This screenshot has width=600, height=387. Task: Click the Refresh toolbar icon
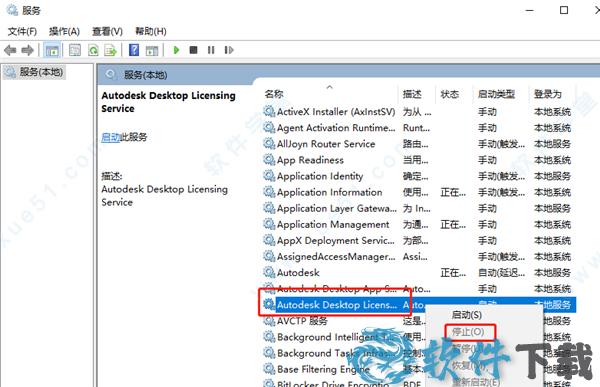coord(93,50)
